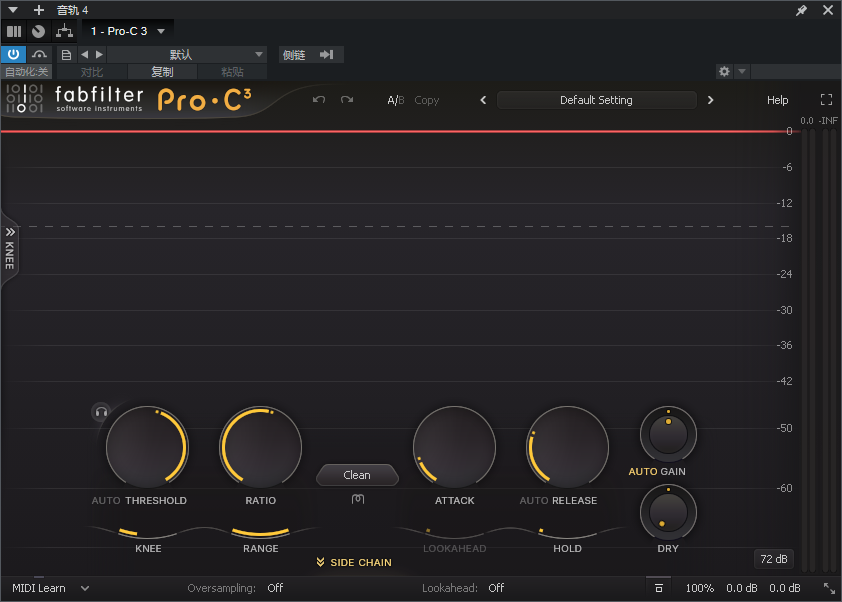
Task: Toggle the 侧链 sidechain button
Action: coord(294,54)
